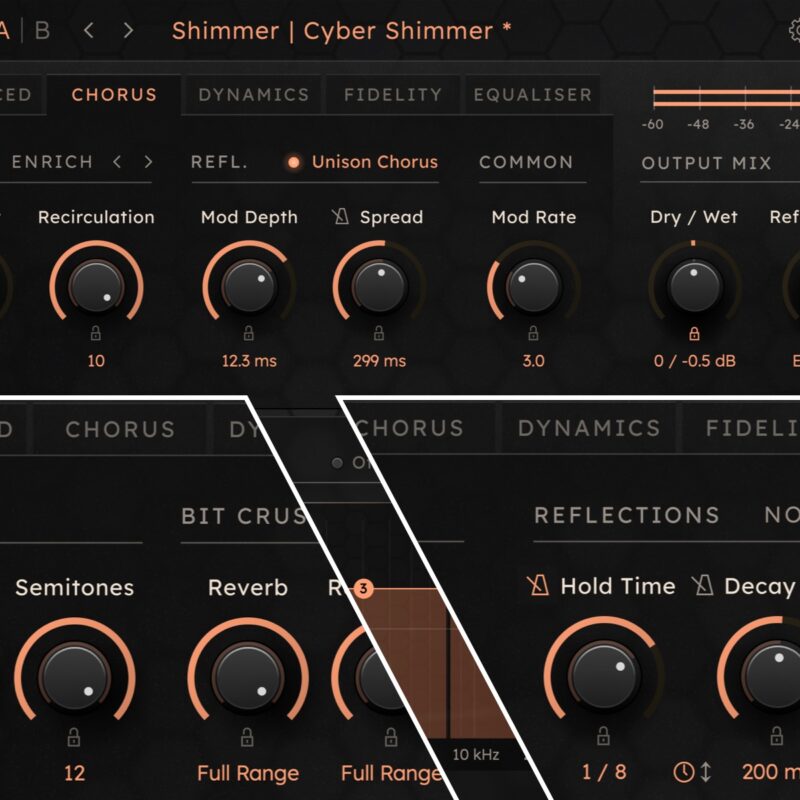
Task: Click the clock icon beside 200 ms value
Action: 683,772
